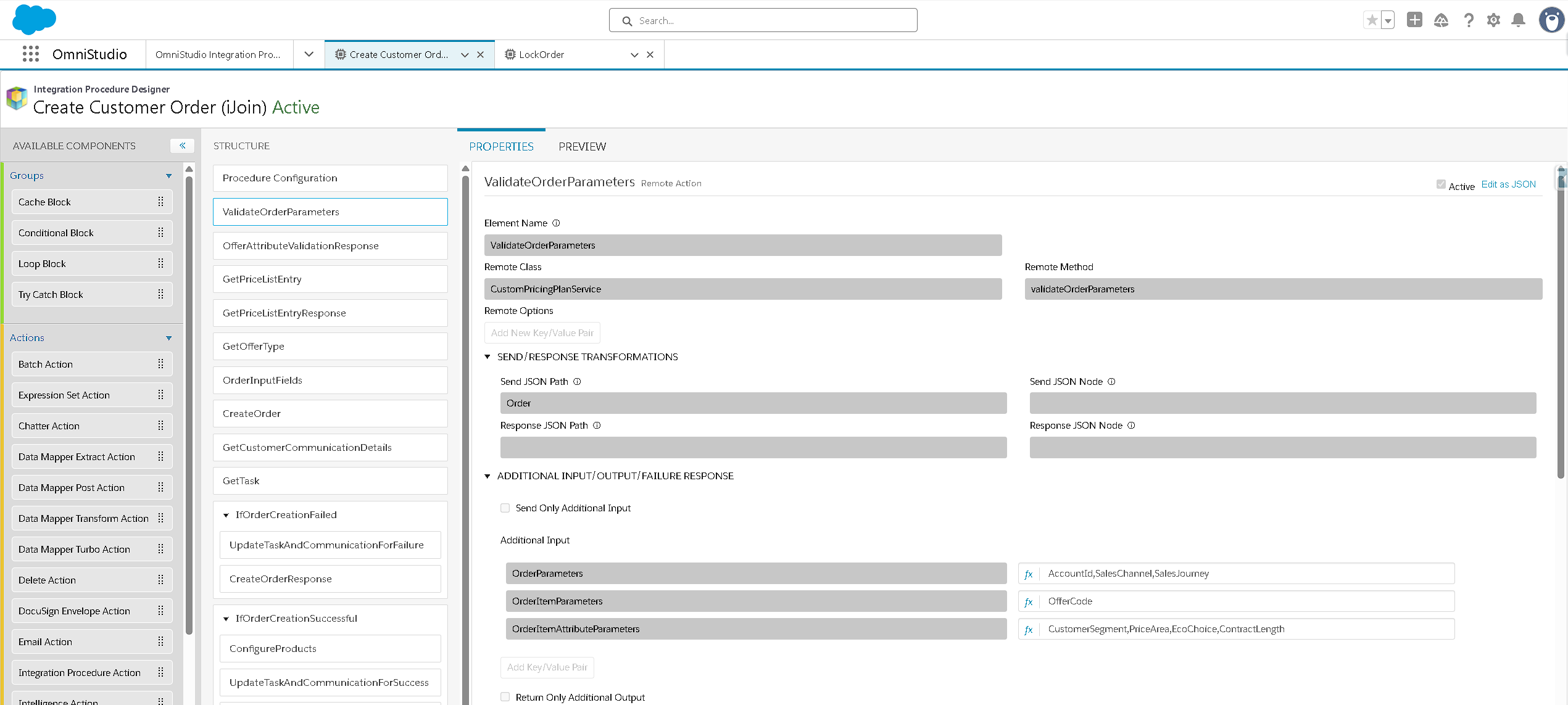The image size is (1568, 705).
Task: Click info icon next to Send JSON Path
Action: (x=577, y=382)
